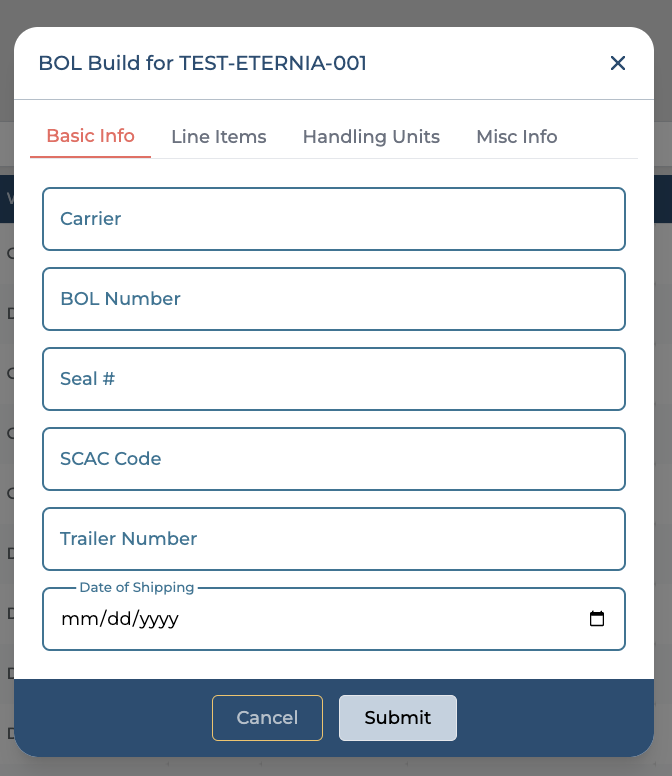Select the Misc Info tab
The height and width of the screenshot is (776, 672).
[x=516, y=137]
